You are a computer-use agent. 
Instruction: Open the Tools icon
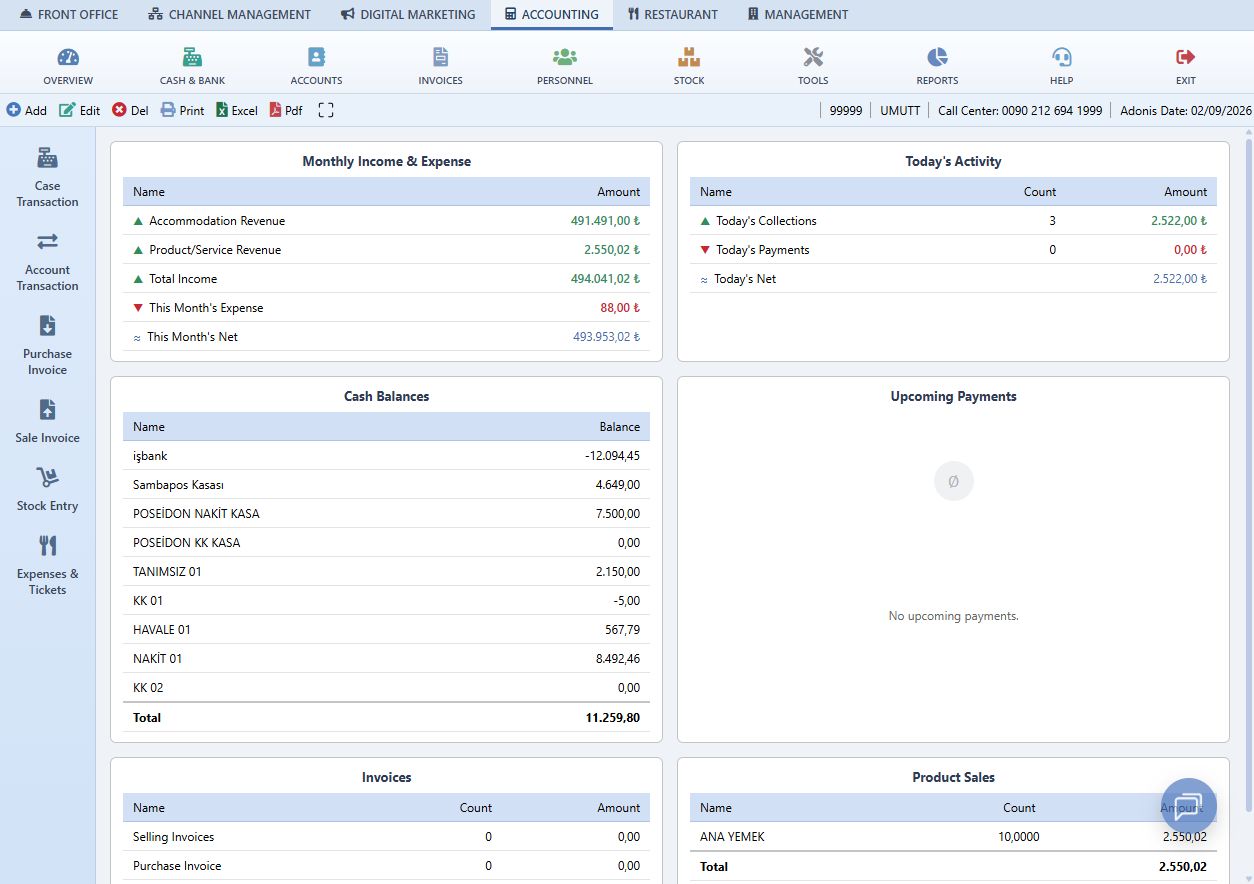813,66
